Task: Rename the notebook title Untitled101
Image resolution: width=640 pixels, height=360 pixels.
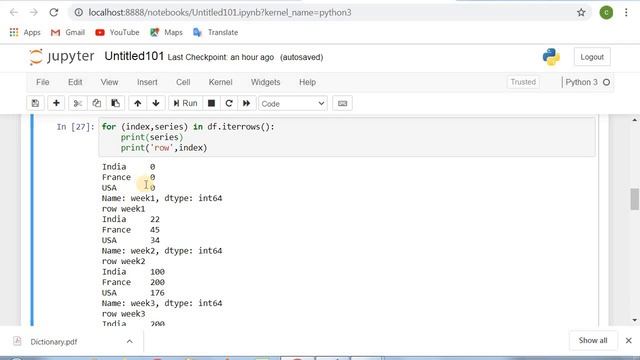Action: (134, 56)
